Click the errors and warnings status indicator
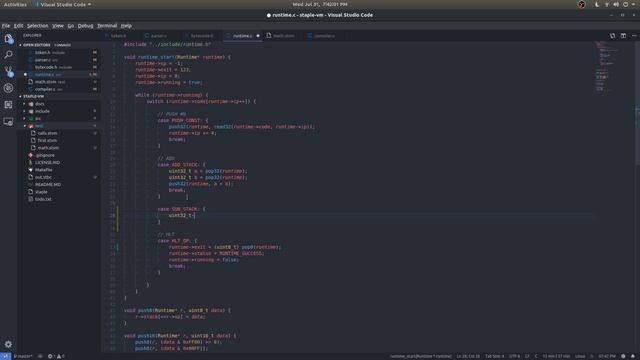 [56, 356]
